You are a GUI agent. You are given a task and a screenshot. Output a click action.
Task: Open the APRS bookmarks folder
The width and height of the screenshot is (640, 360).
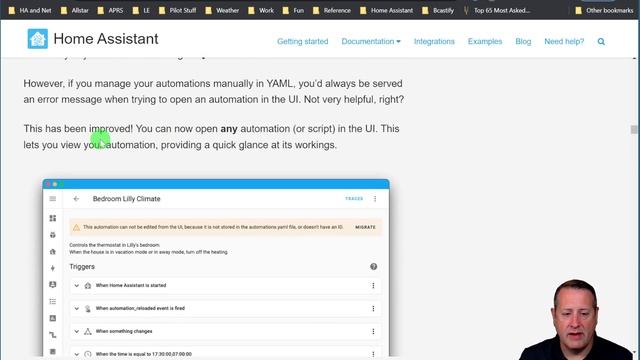pyautogui.click(x=110, y=11)
